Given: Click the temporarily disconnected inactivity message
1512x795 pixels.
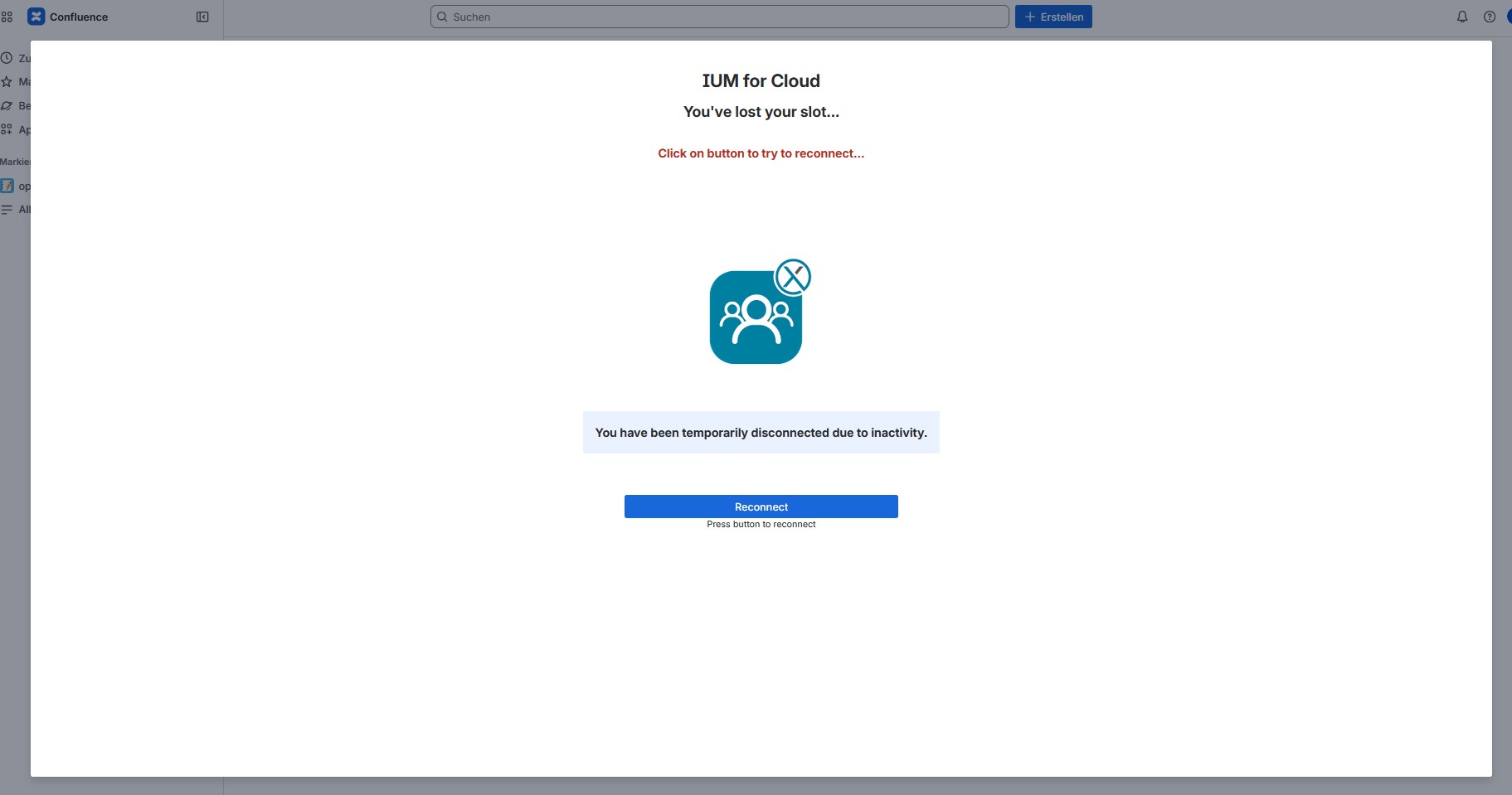Looking at the screenshot, I should (761, 433).
